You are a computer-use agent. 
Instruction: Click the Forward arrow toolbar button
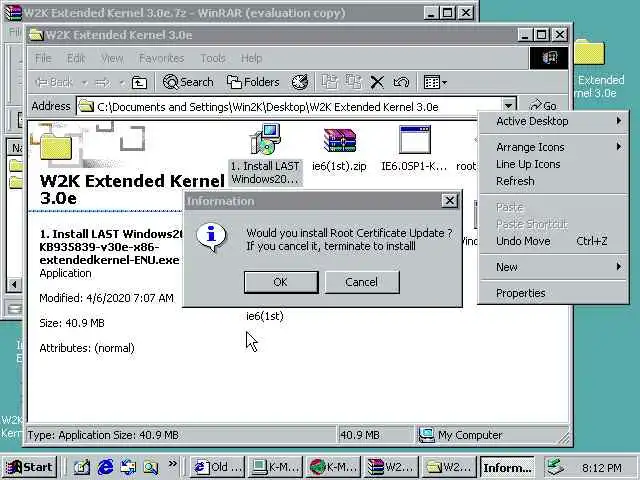tap(103, 83)
